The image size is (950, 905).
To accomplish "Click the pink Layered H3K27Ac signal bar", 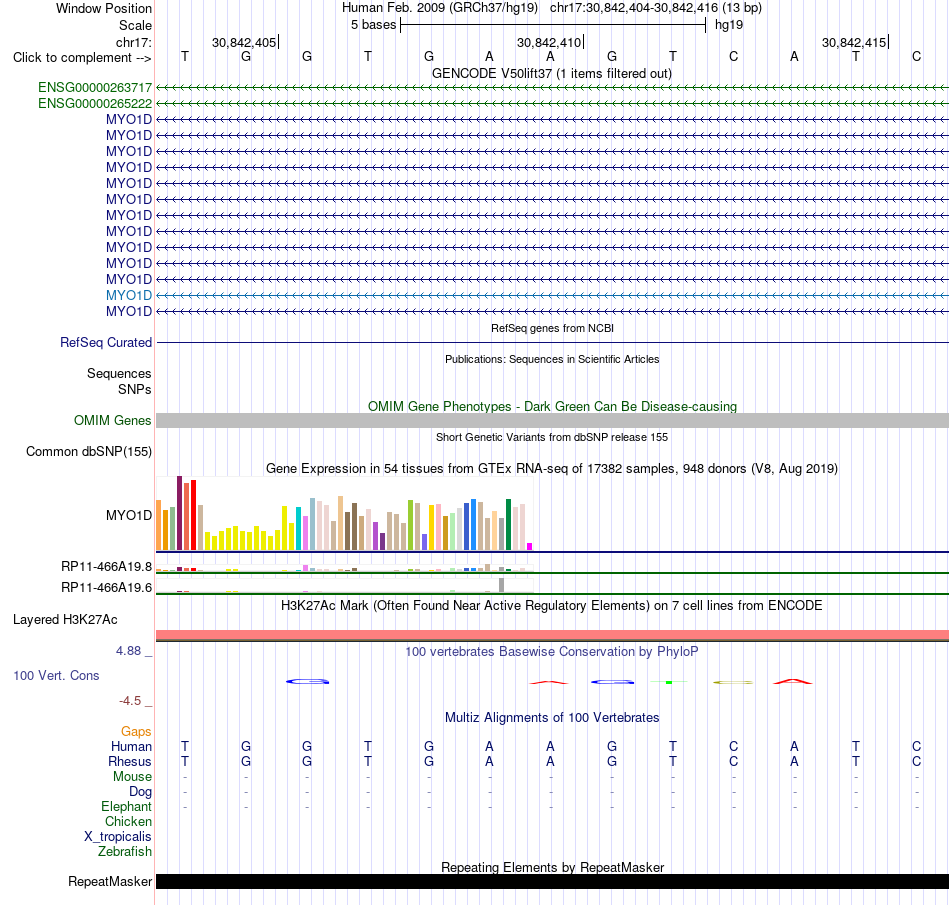I will pos(552,635).
